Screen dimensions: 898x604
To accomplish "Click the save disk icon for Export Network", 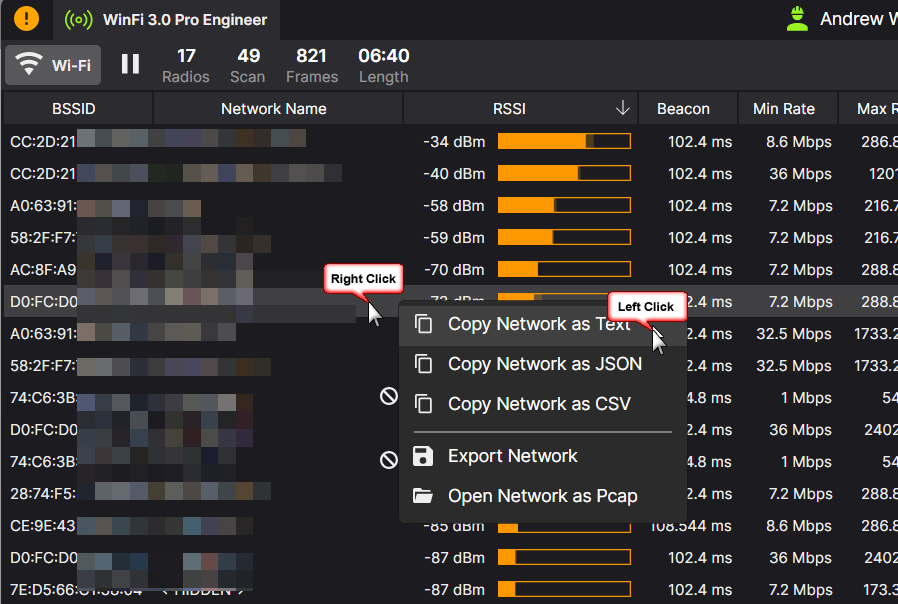I will tap(424, 456).
